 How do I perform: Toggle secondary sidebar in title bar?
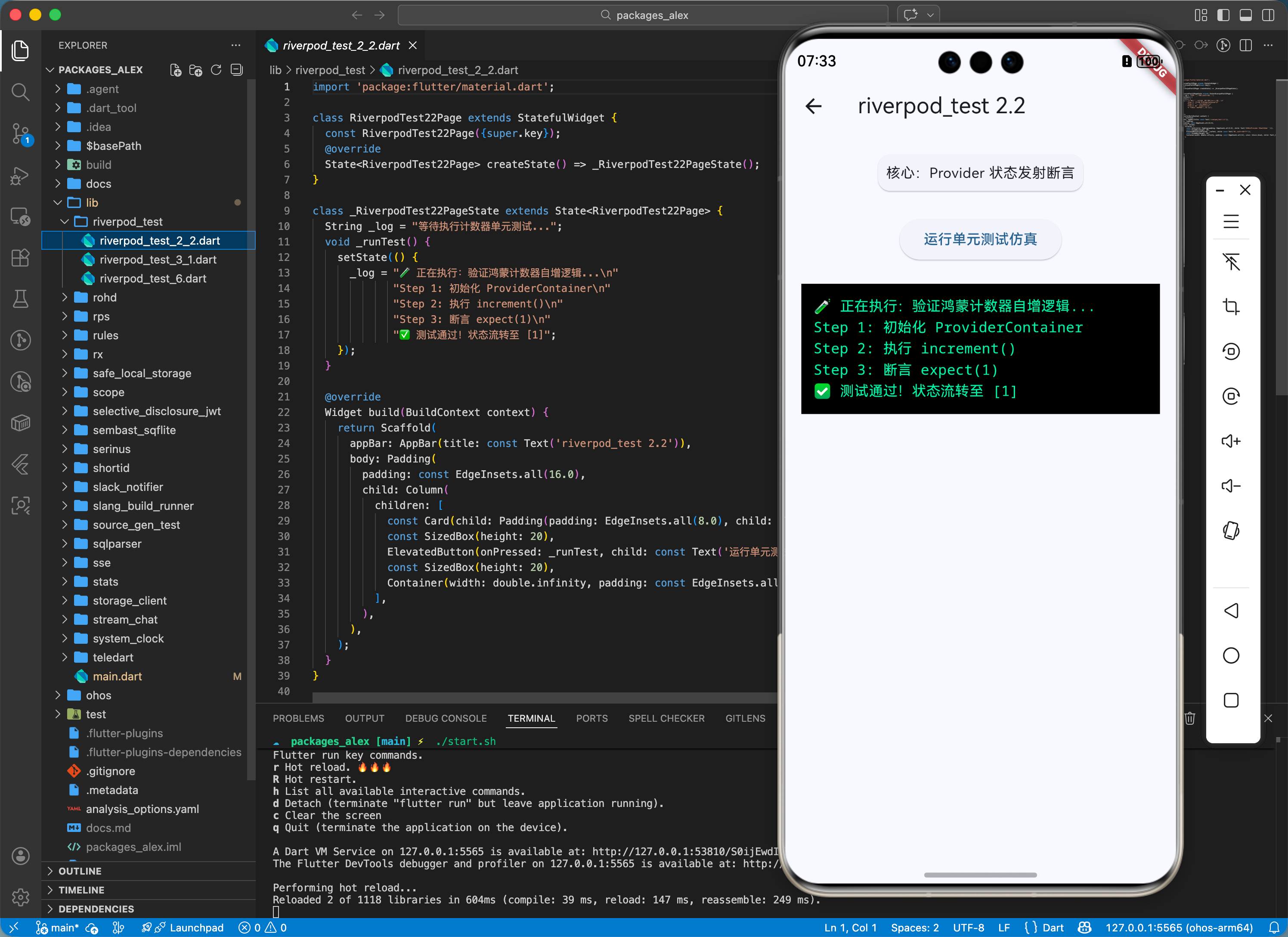pos(1268,15)
